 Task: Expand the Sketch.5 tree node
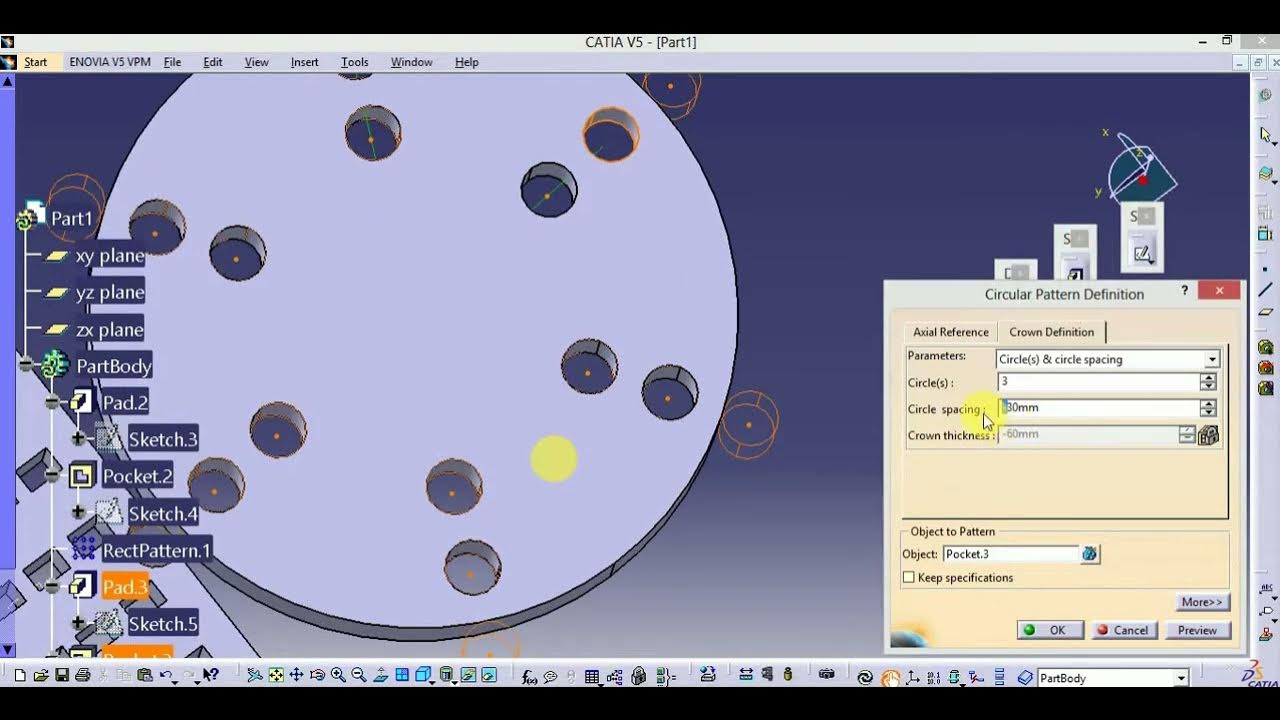click(x=78, y=623)
